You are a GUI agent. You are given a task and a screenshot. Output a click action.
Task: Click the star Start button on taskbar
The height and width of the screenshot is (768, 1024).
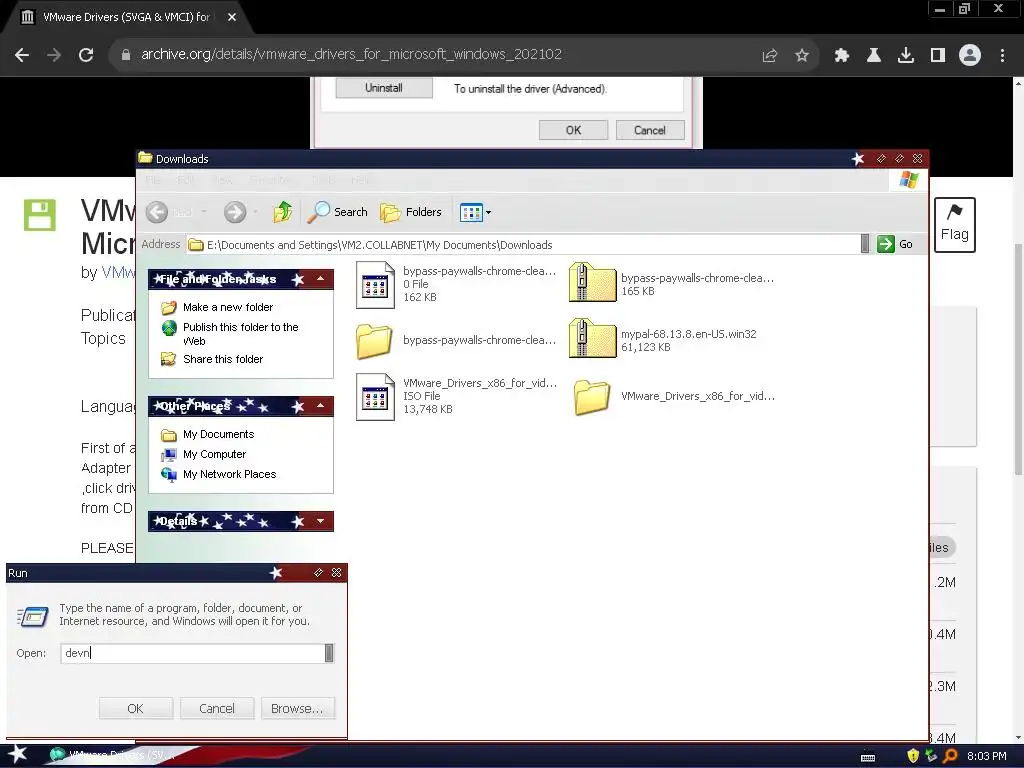[x=18, y=755]
